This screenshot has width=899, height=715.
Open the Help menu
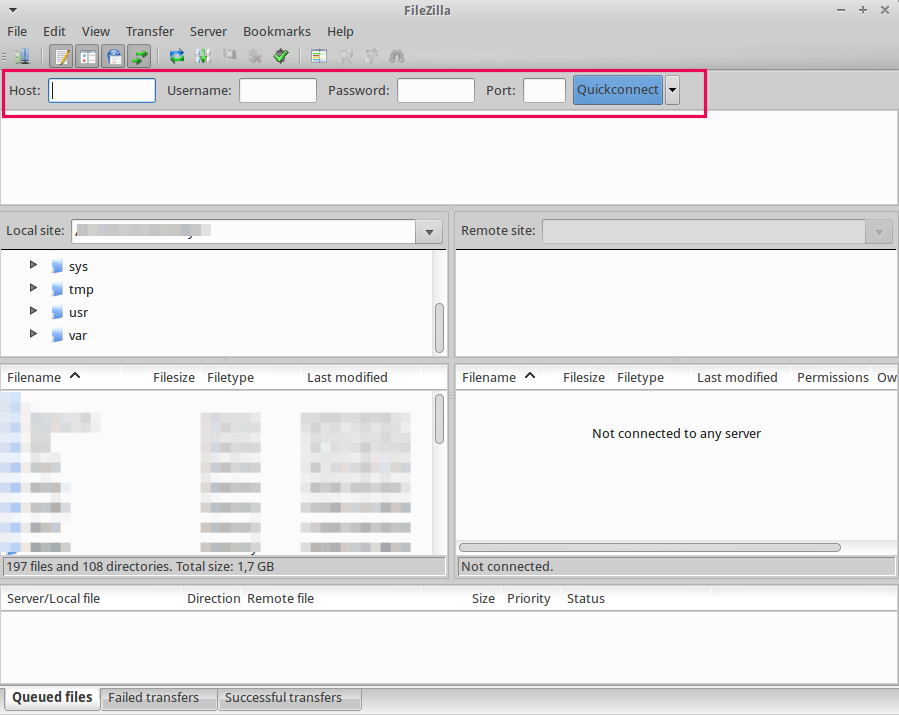click(x=340, y=32)
